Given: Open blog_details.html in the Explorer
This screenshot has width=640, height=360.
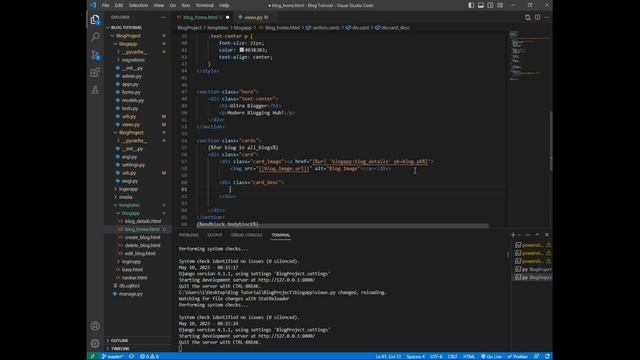Looking at the screenshot, I should [142, 221].
